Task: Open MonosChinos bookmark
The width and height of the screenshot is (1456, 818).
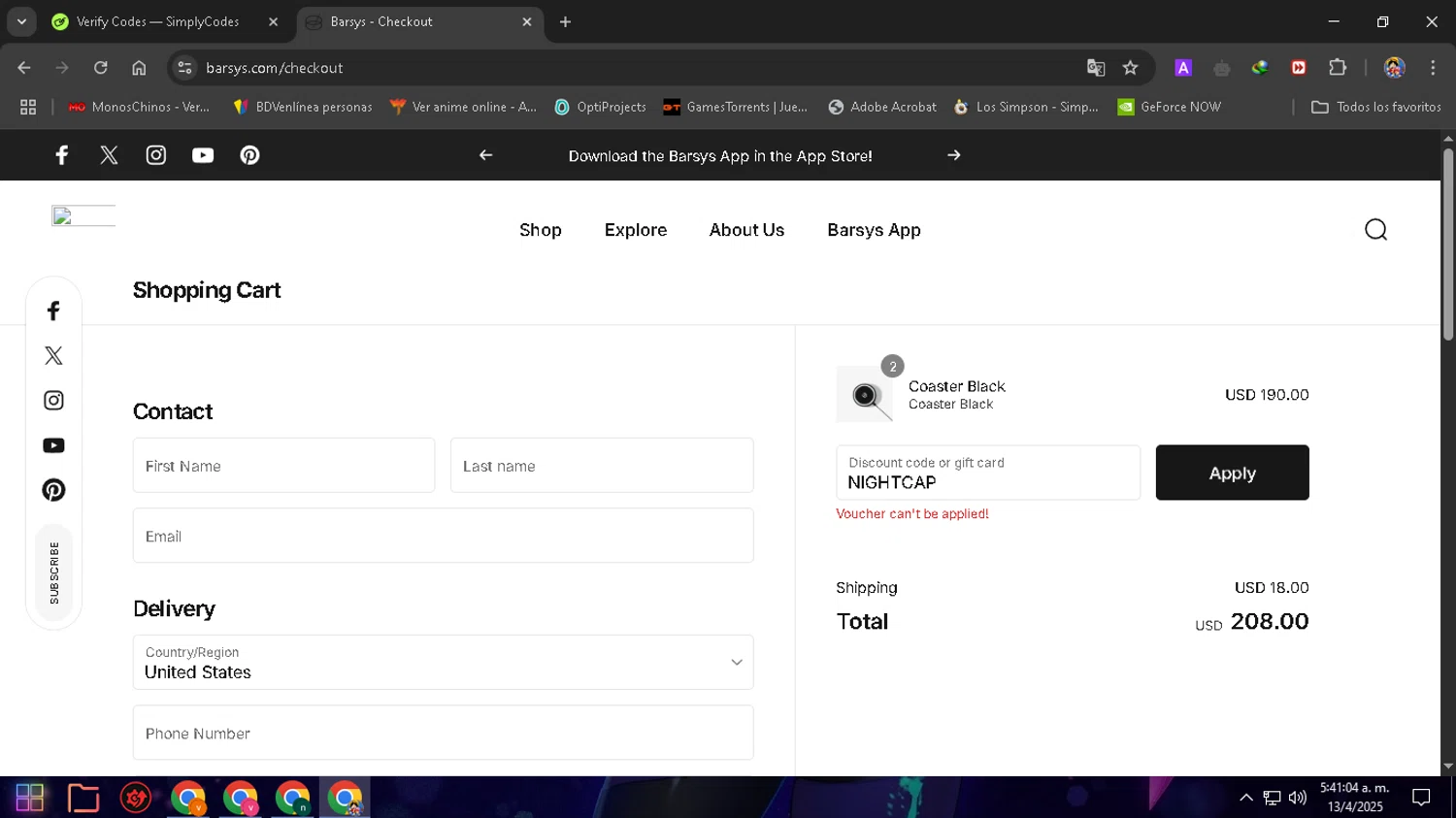Action: (x=139, y=107)
